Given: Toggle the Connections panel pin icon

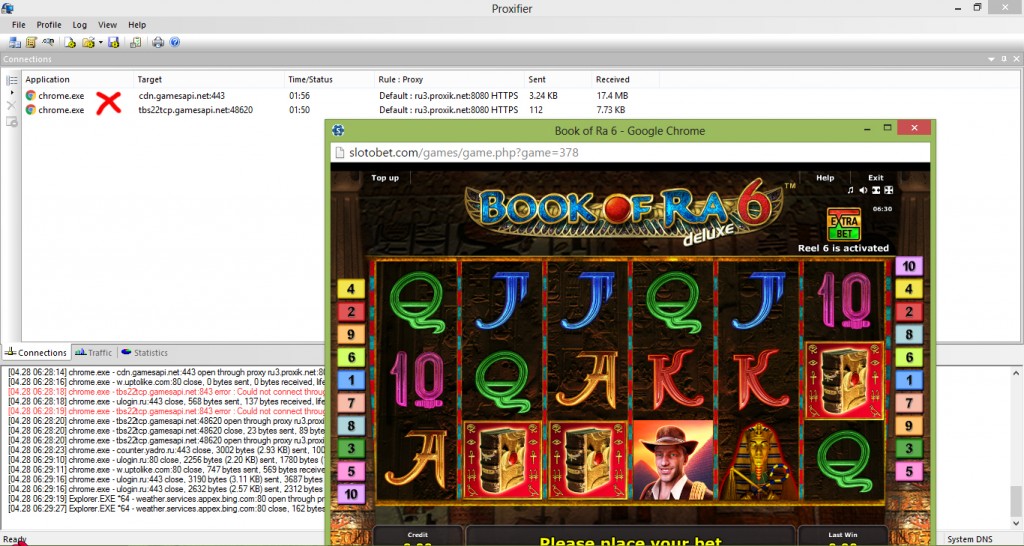Looking at the screenshot, I should click(1004, 59).
